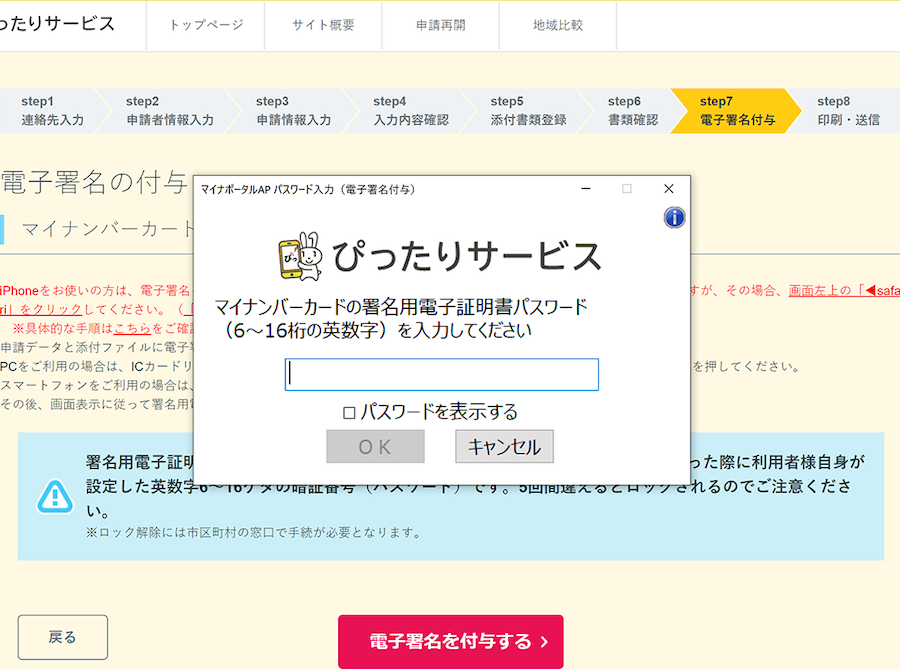Jump to step4 入力内容確認

[410, 110]
